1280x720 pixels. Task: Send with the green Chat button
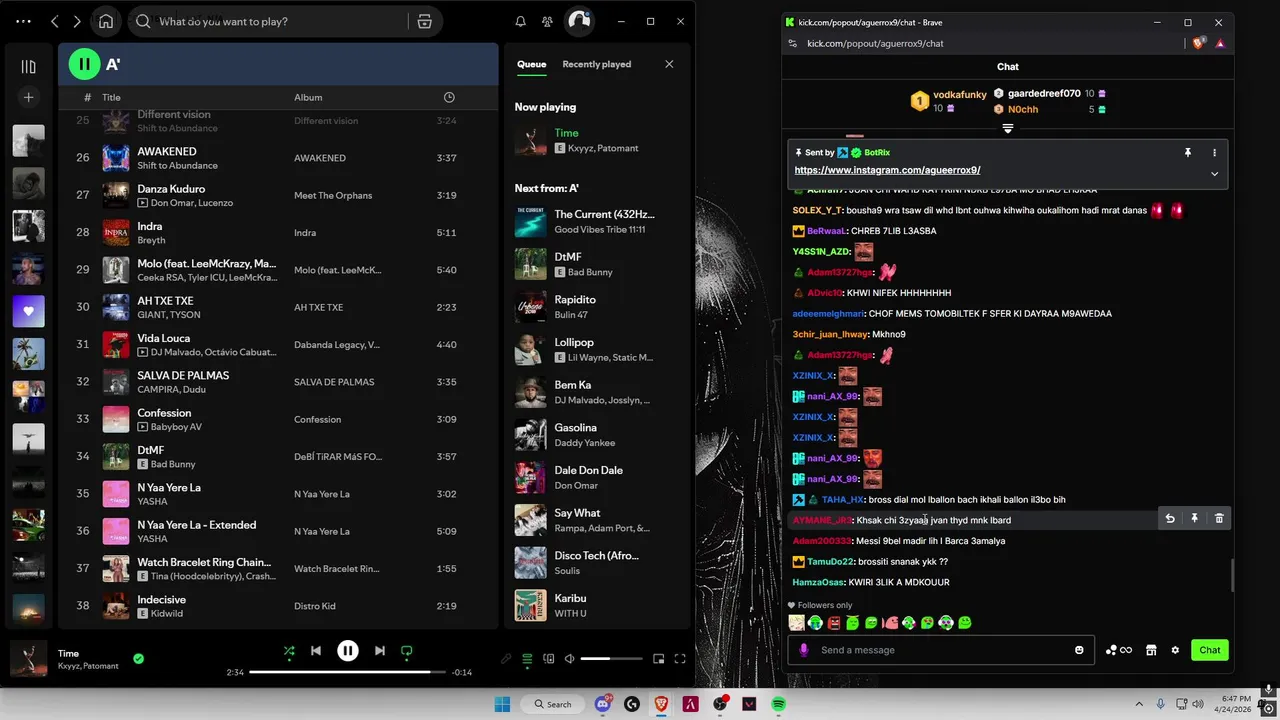[1210, 650]
